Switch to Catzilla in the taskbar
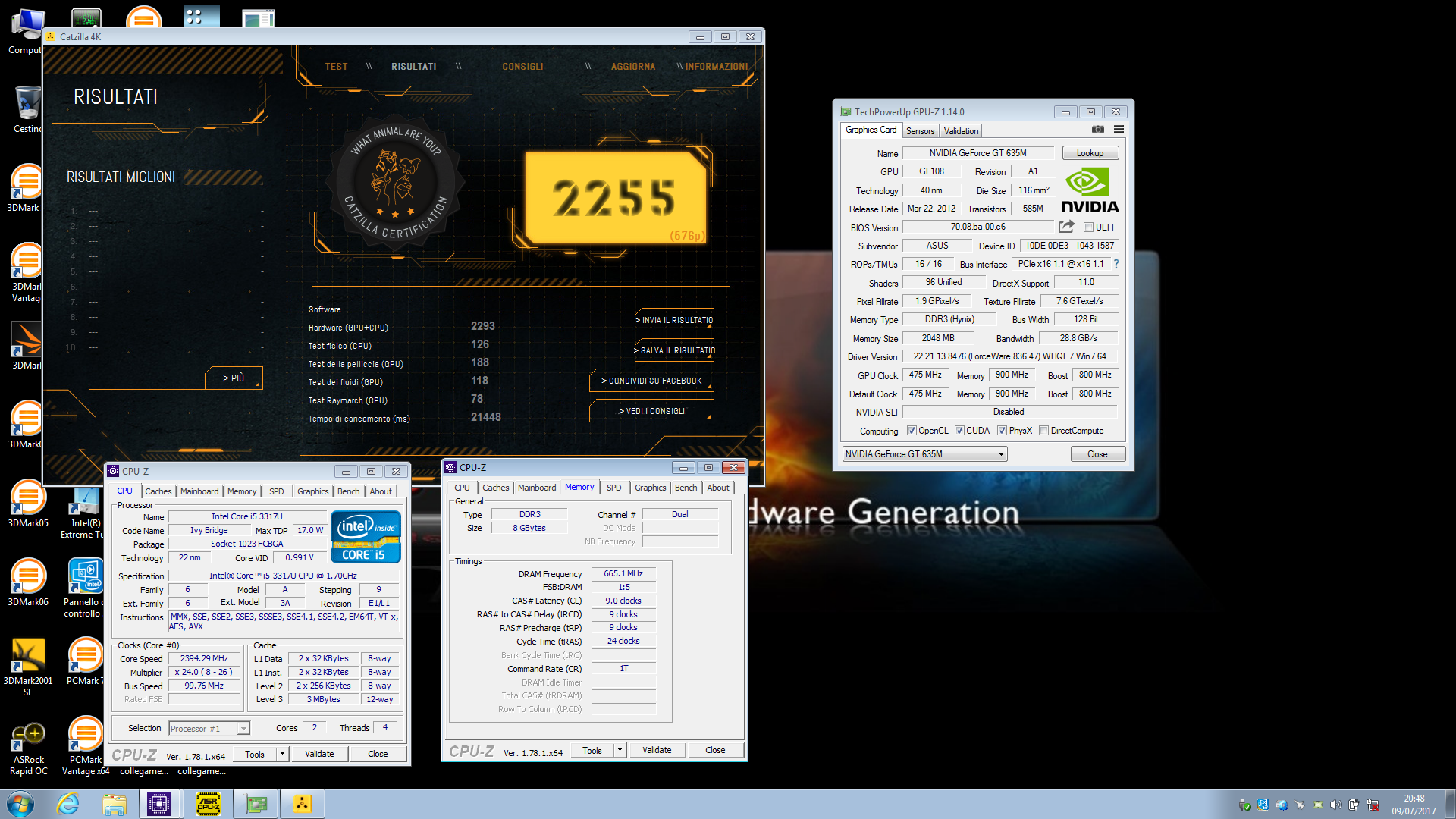This screenshot has width=1456, height=819. tap(303, 804)
